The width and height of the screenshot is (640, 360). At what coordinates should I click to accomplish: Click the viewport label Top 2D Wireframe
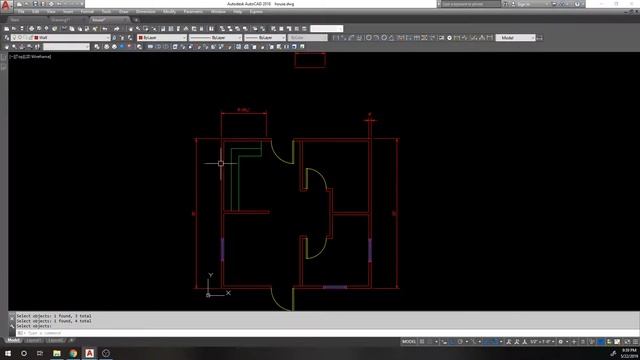pyautogui.click(x=31, y=57)
